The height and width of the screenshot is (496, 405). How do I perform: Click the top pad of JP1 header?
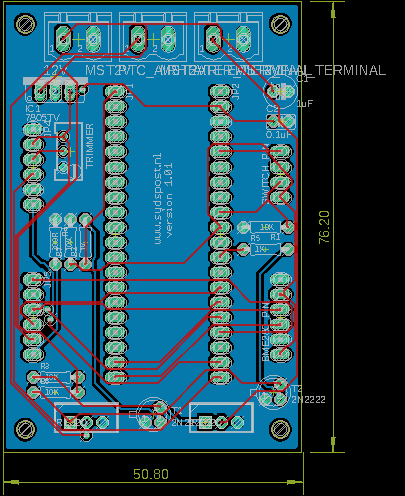115,91
